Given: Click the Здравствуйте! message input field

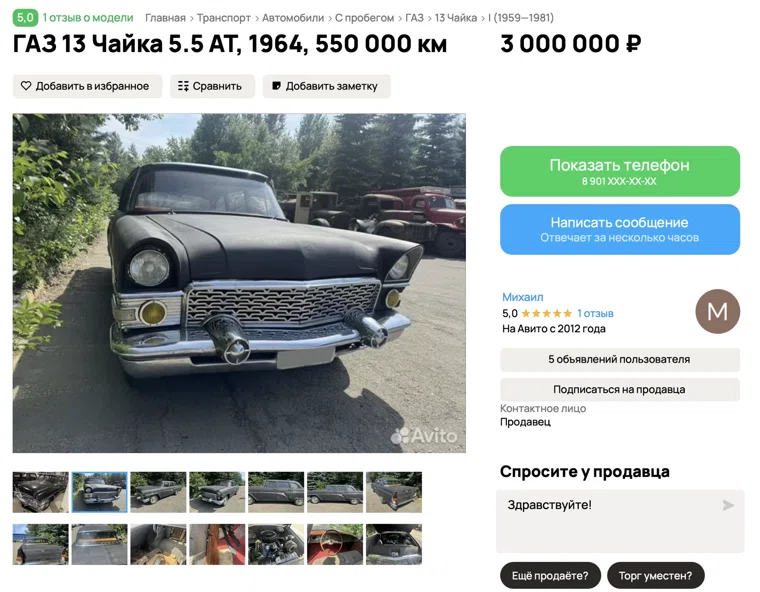Looking at the screenshot, I should (620, 521).
